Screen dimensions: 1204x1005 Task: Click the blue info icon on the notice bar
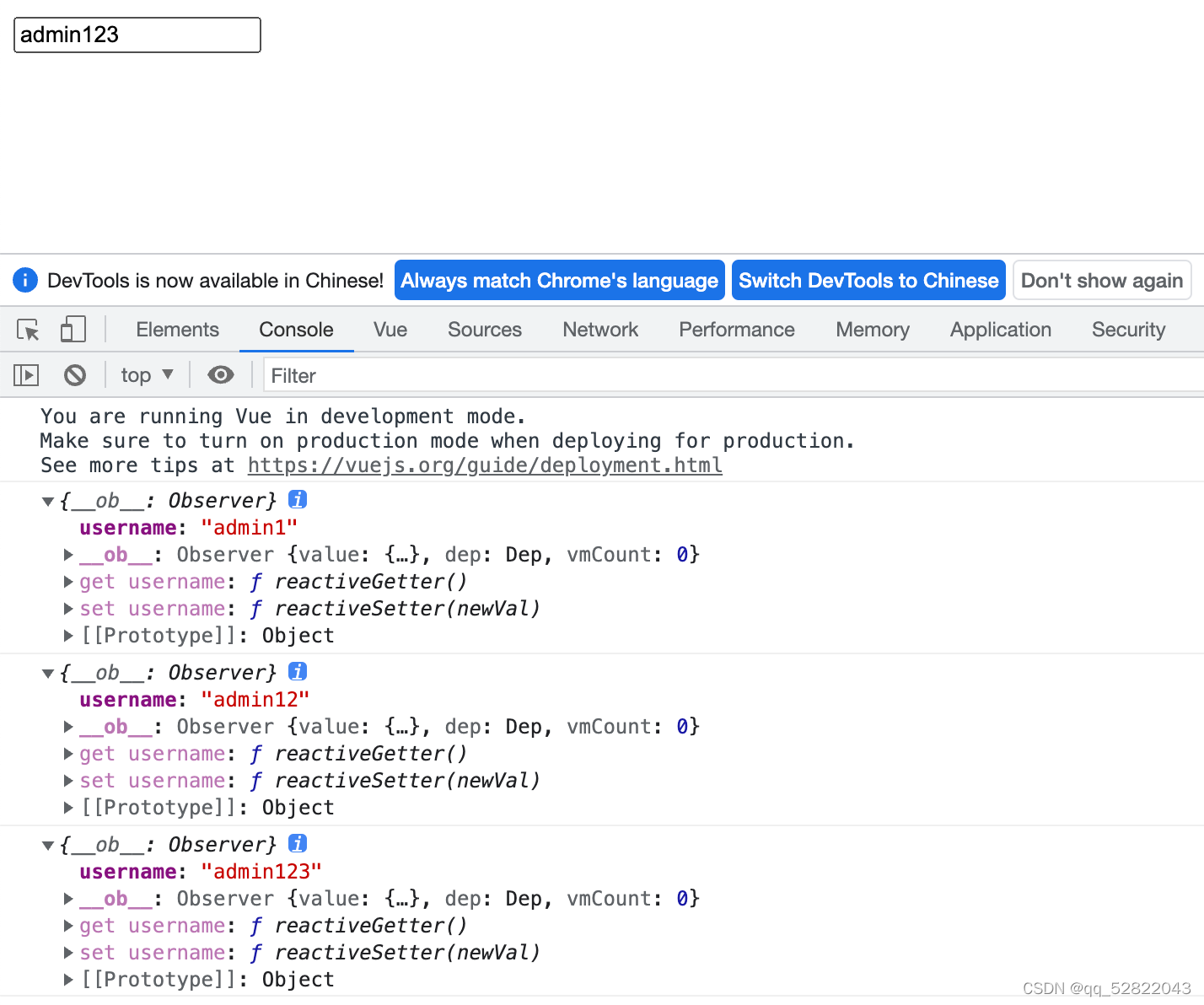[x=24, y=280]
